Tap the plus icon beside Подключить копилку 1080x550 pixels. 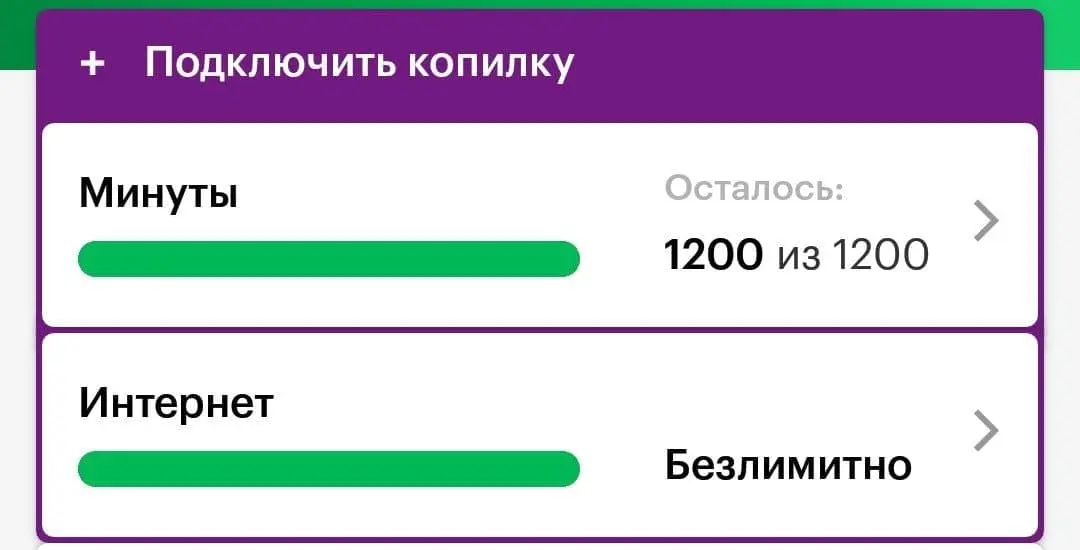point(92,63)
